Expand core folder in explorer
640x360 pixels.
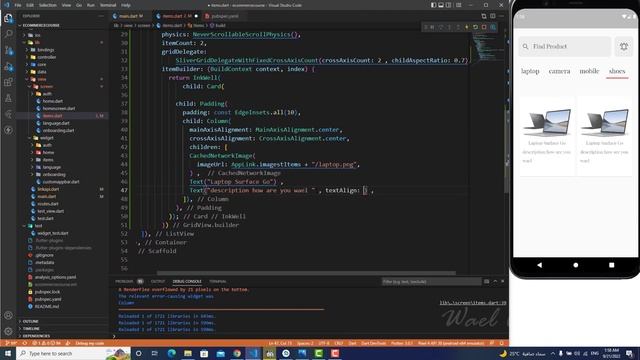[x=42, y=64]
